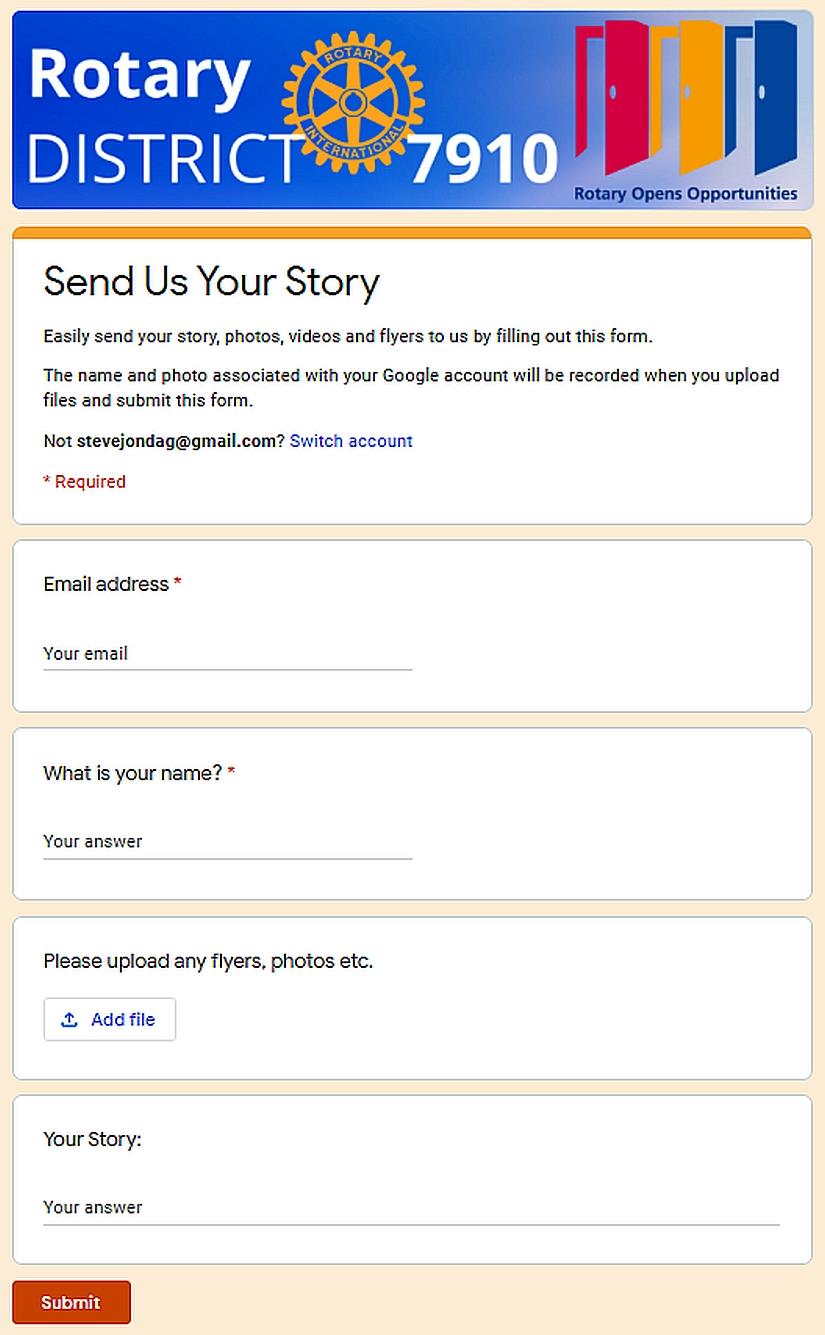The height and width of the screenshot is (1335, 825).
Task: Click the Switch account link
Action: coord(351,441)
